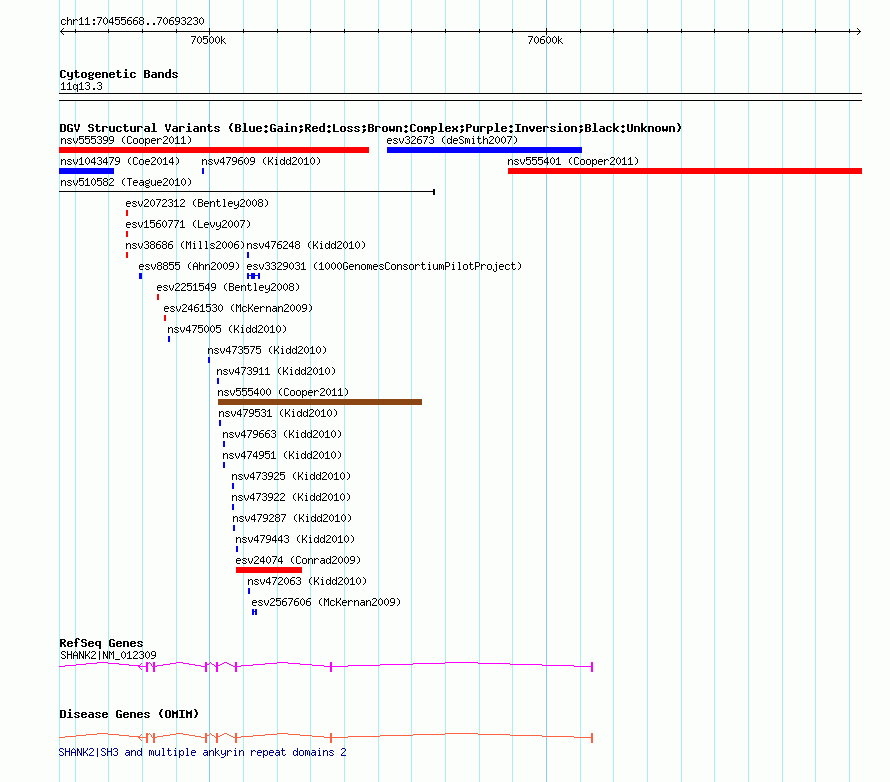Click the 'nsv472063 (Kidd2010)' label

pos(307,581)
